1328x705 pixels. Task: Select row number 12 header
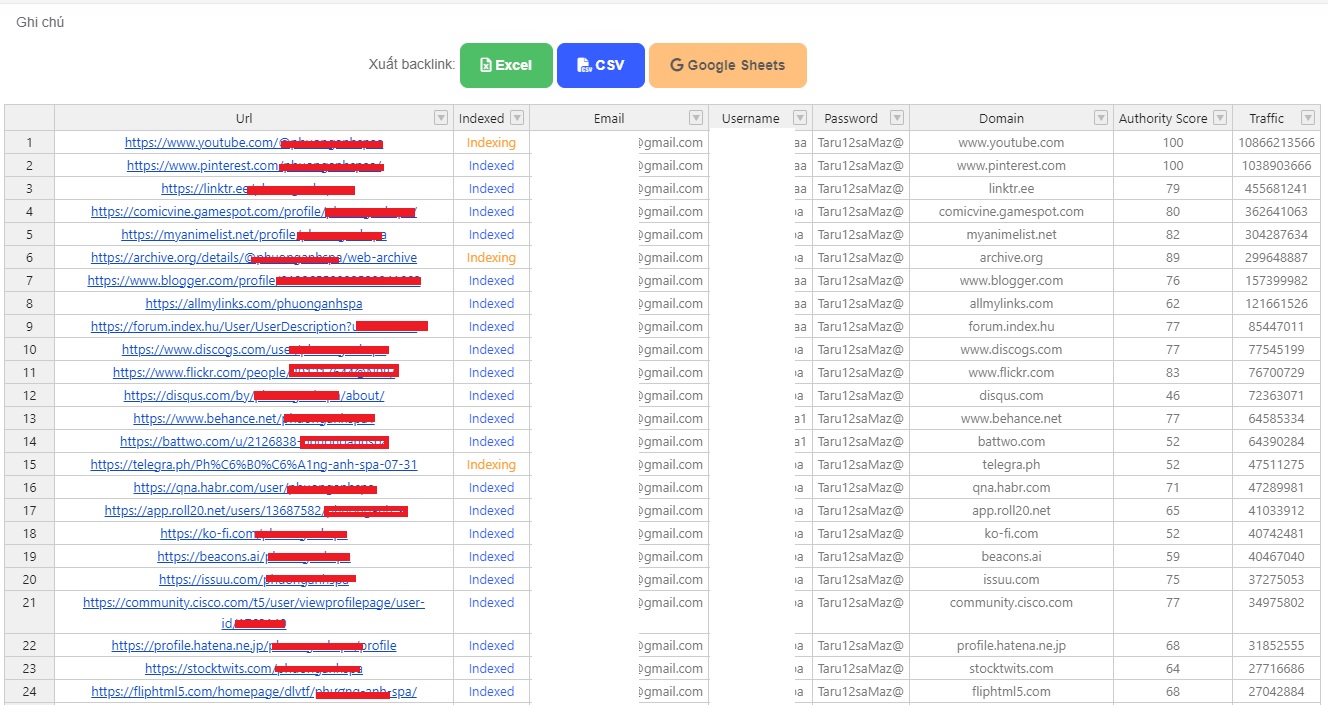pos(30,396)
